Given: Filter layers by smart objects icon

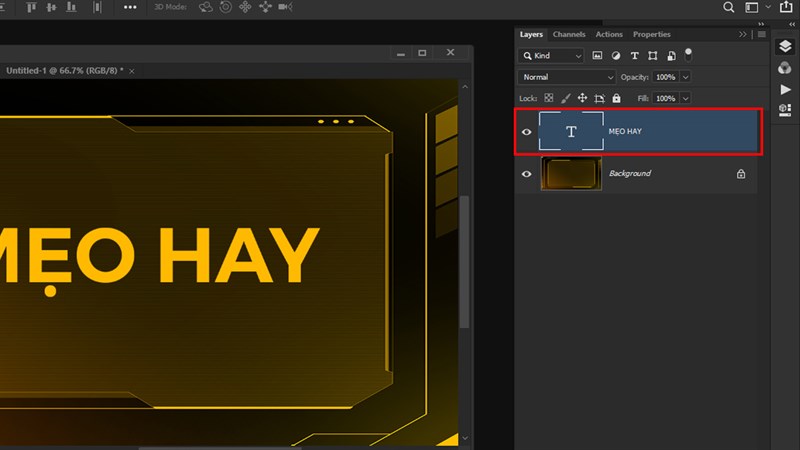Looking at the screenshot, I should point(671,56).
